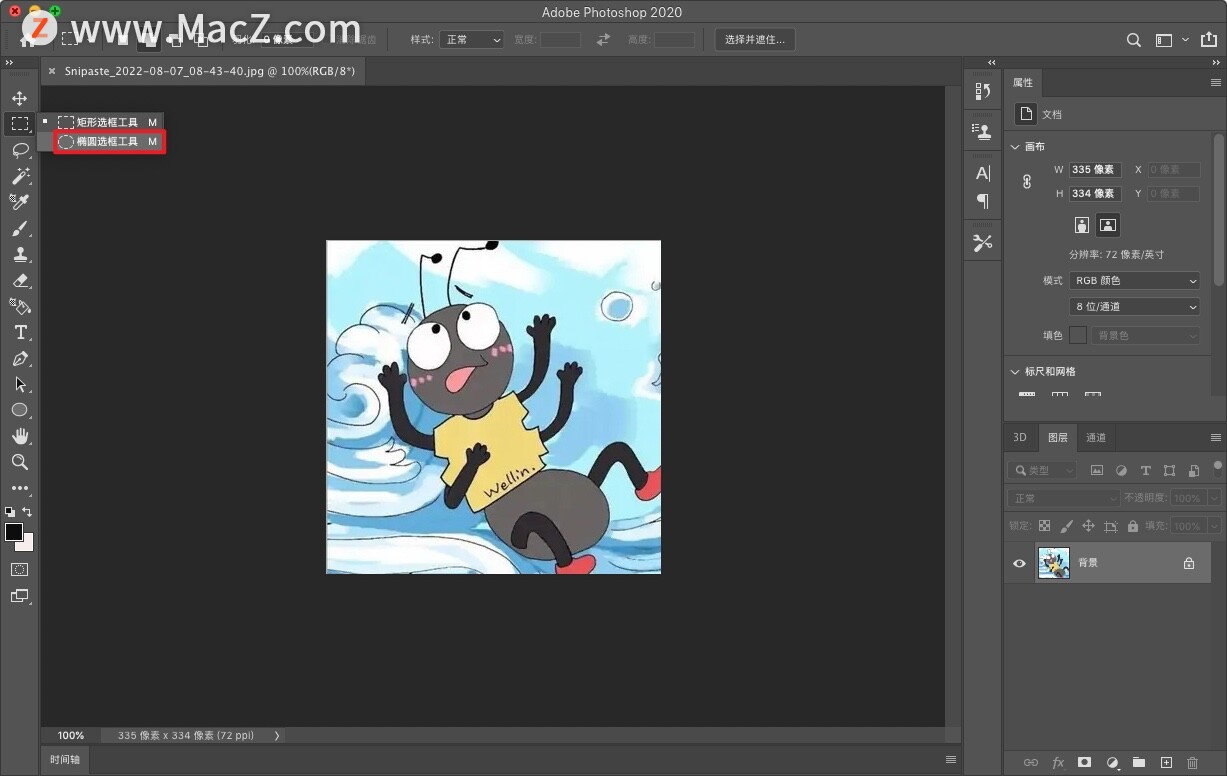Open the Edit Toolbar three-dots button
This screenshot has height=776, width=1227.
tap(19, 488)
